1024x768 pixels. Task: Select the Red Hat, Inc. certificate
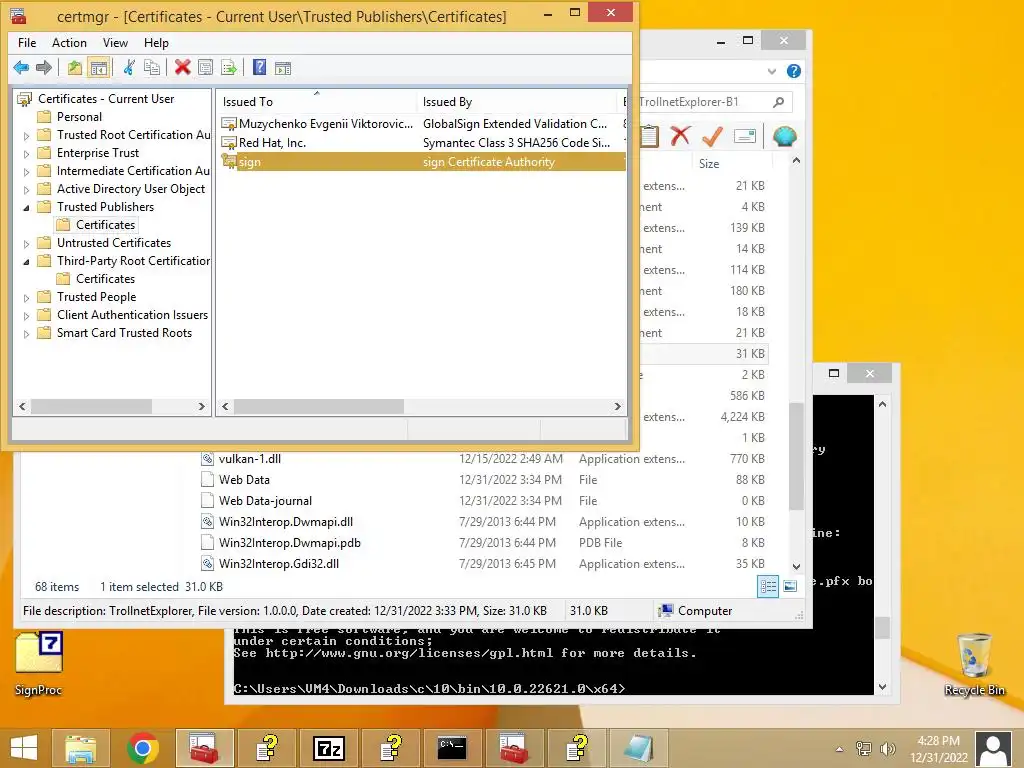[x=421, y=142]
